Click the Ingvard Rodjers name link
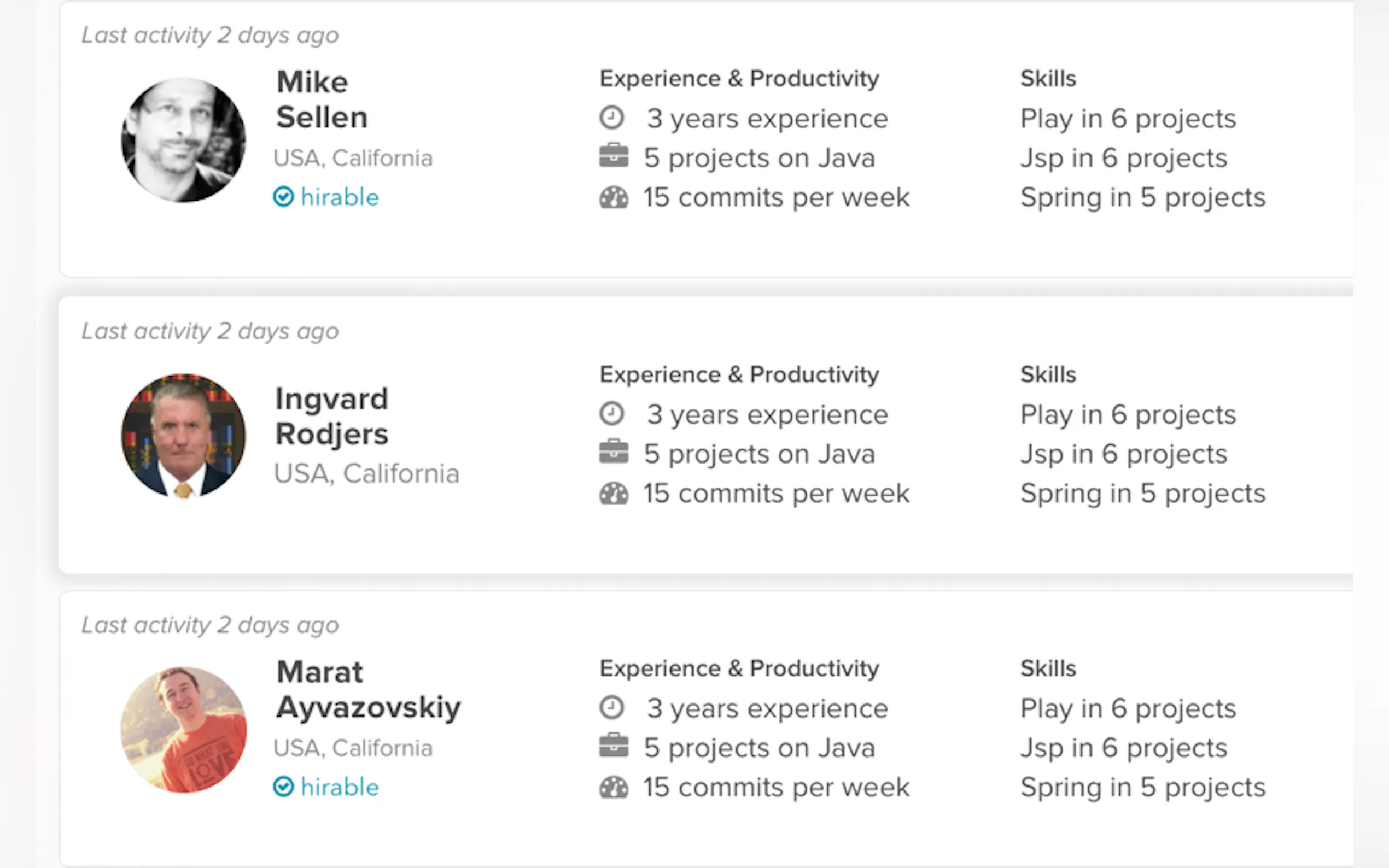The width and height of the screenshot is (1389, 868). click(x=331, y=416)
